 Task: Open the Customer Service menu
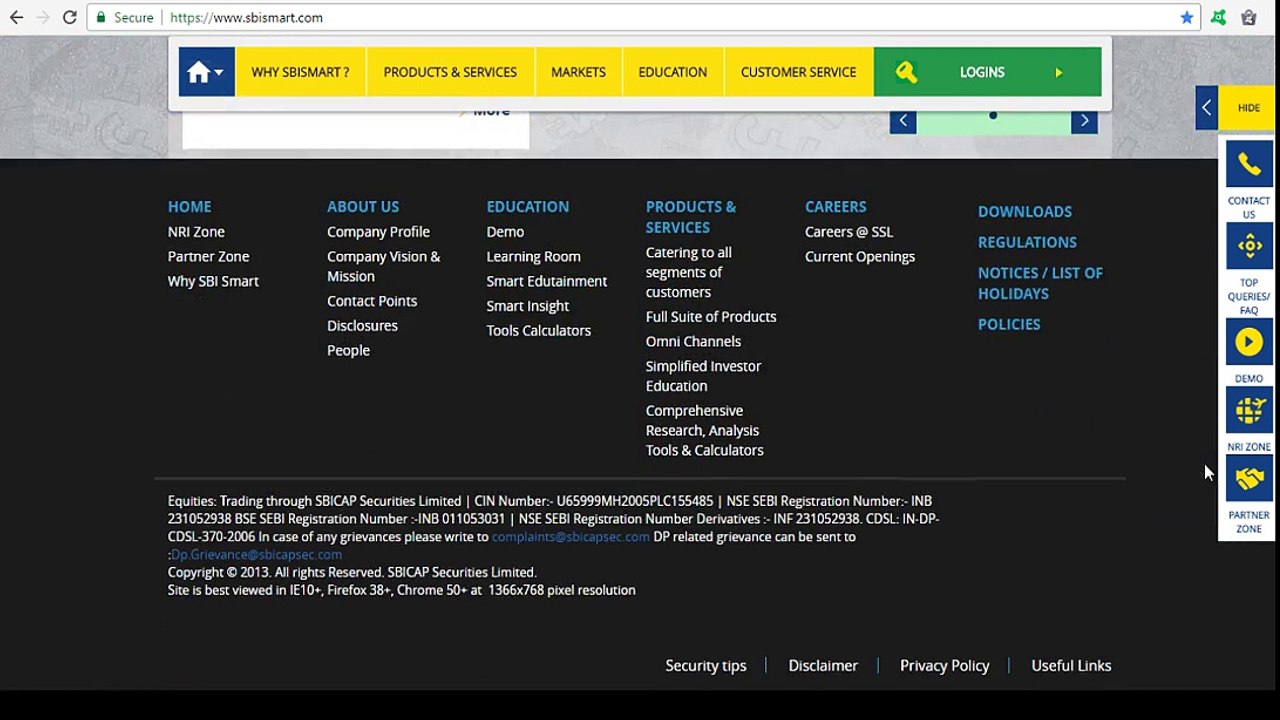tap(798, 72)
